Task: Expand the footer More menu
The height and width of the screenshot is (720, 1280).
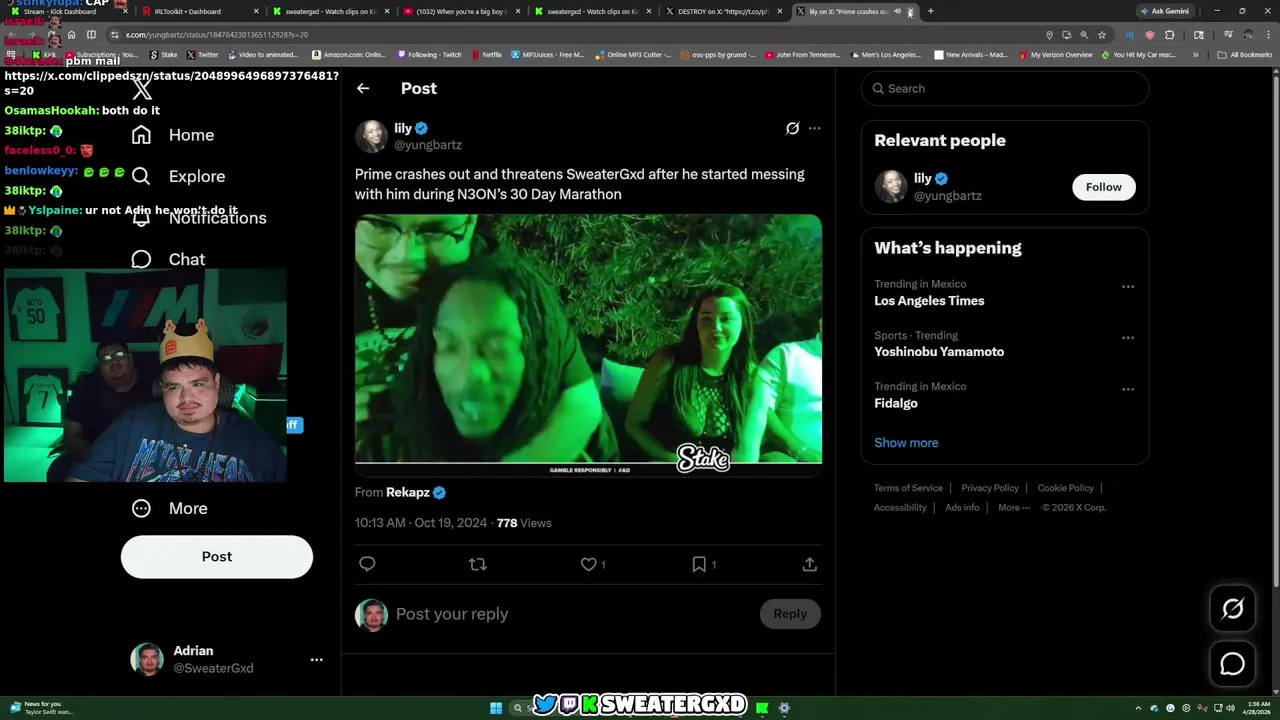Action: click(x=1014, y=507)
